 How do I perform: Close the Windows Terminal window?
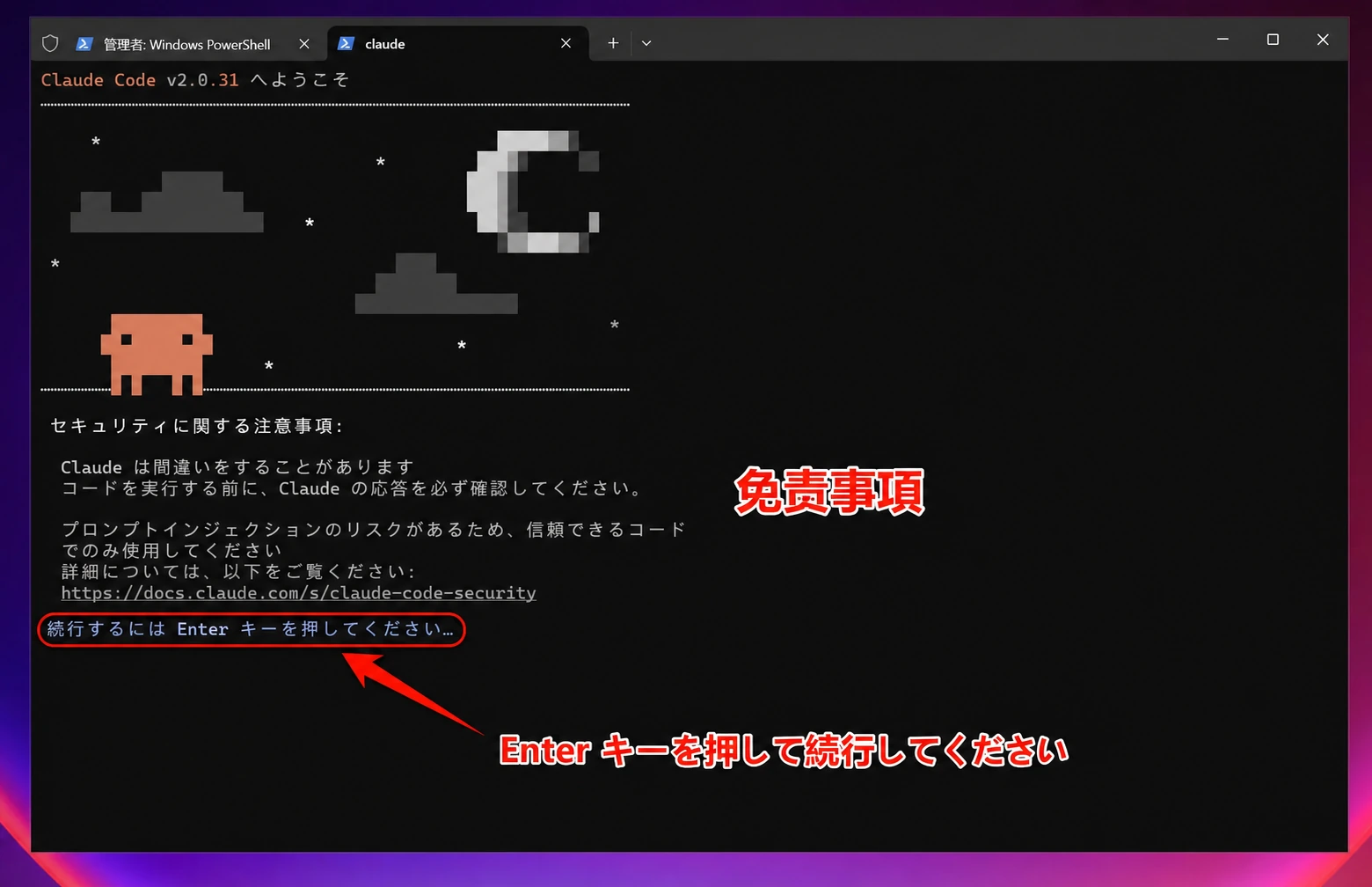1323,40
